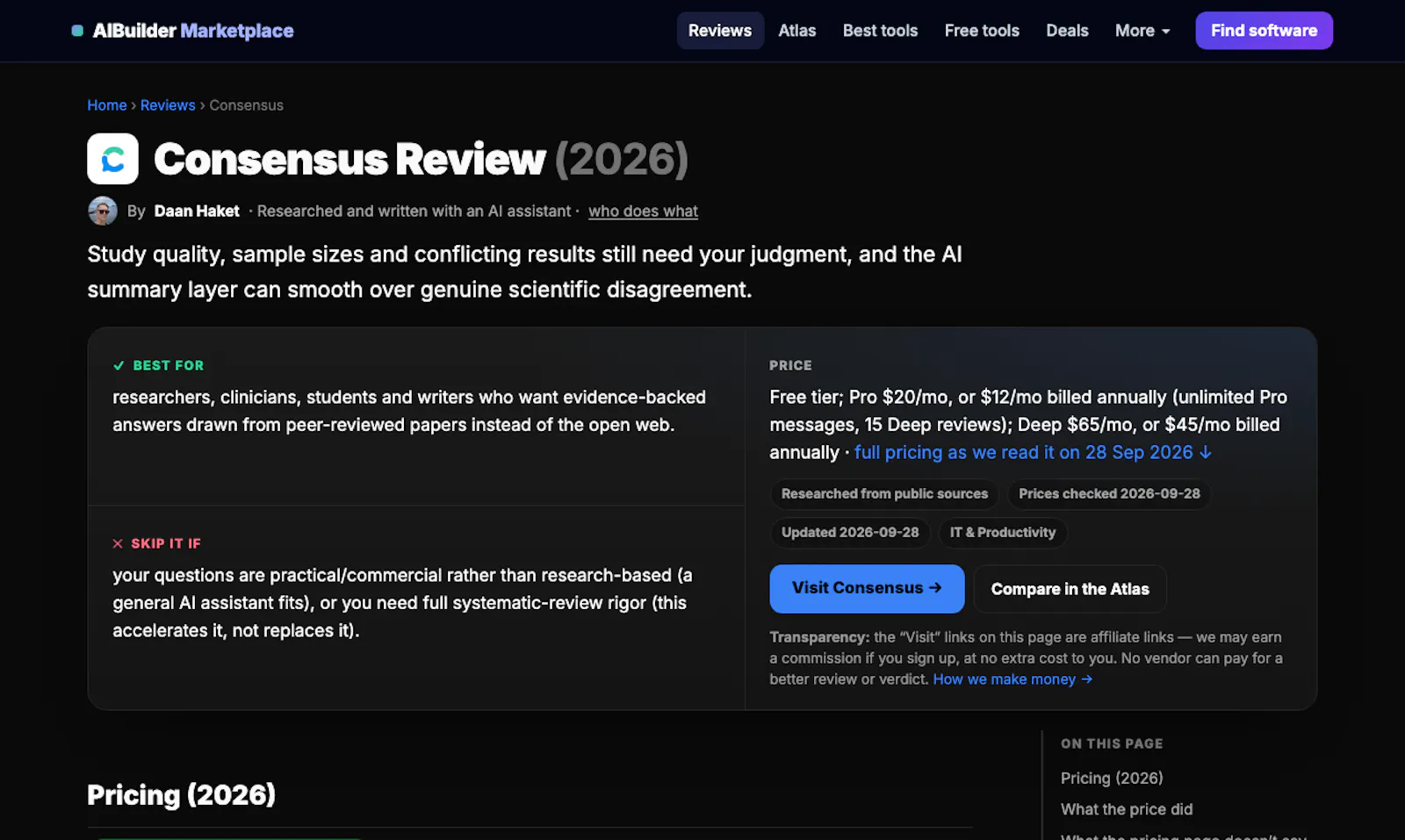Screen dimensions: 1405x840
Task: Jump to Pricing (2026) in page contents
Action: 1112,778
